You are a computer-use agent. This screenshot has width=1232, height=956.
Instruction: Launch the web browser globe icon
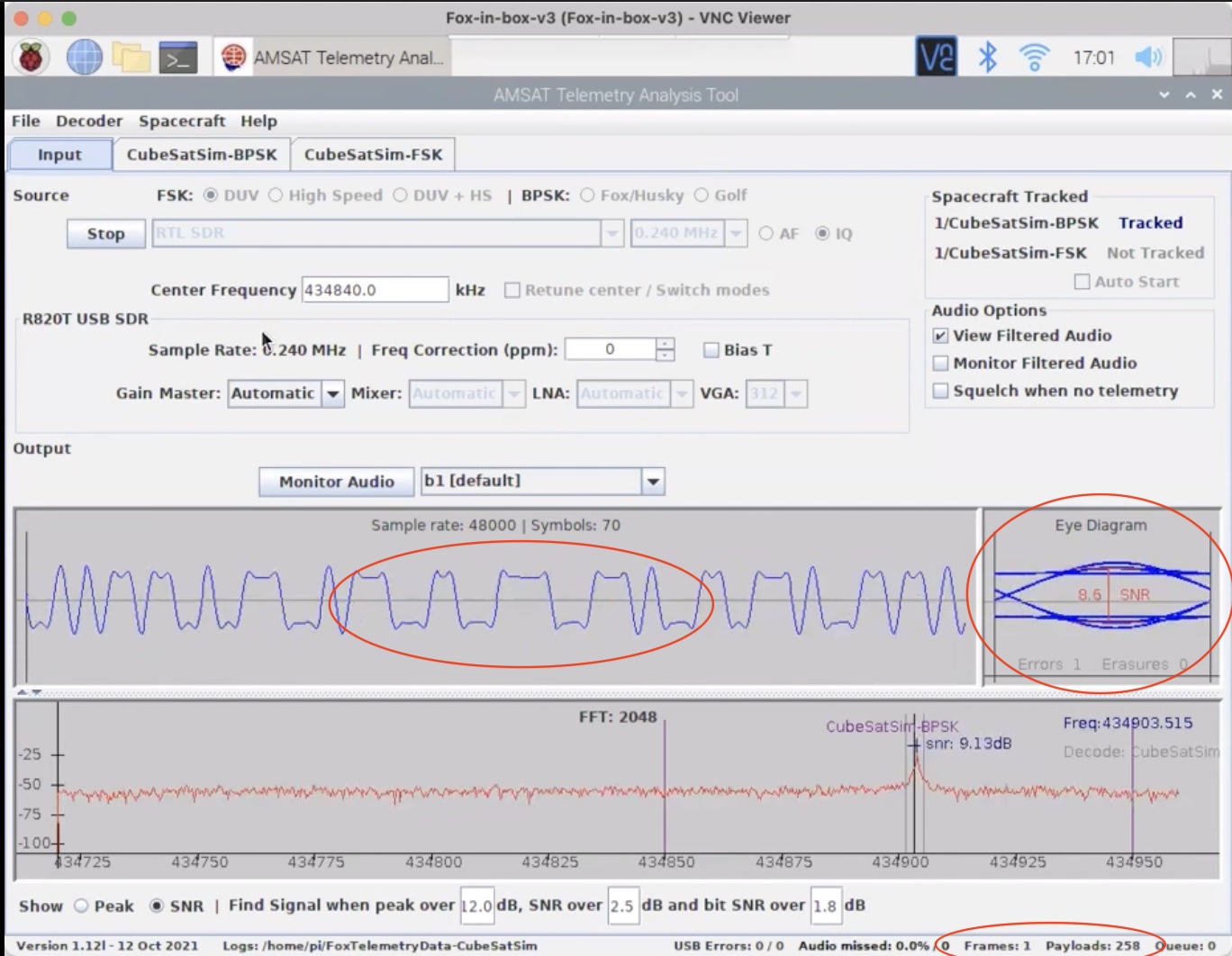(84, 58)
